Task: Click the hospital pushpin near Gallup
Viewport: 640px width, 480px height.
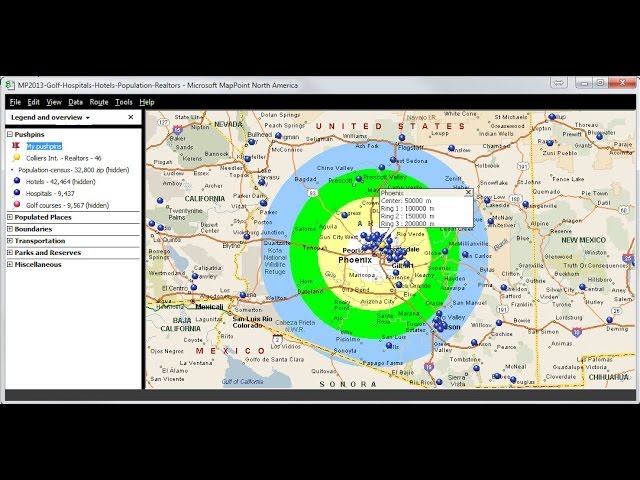Action: click(552, 117)
